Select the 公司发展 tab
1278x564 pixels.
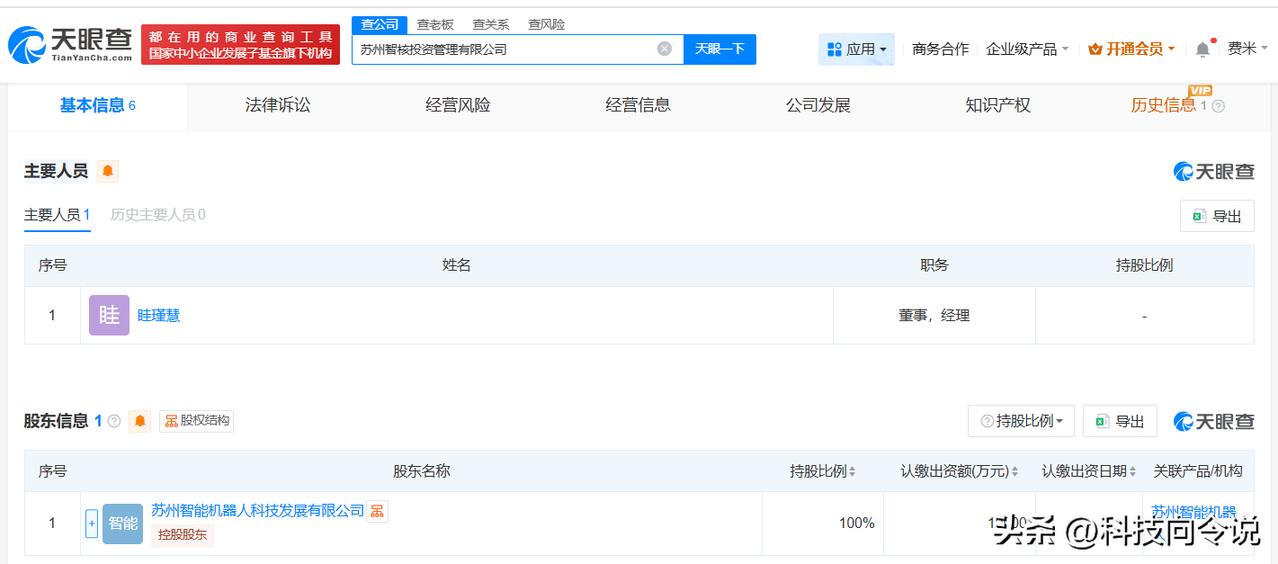pos(818,105)
